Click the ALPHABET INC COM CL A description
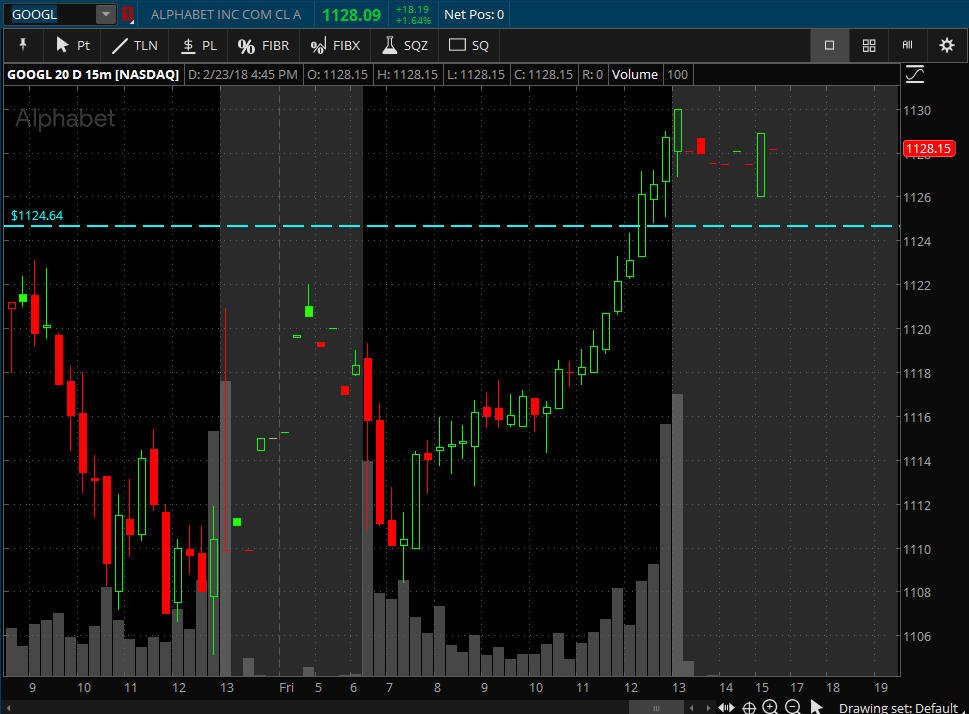 [226, 14]
